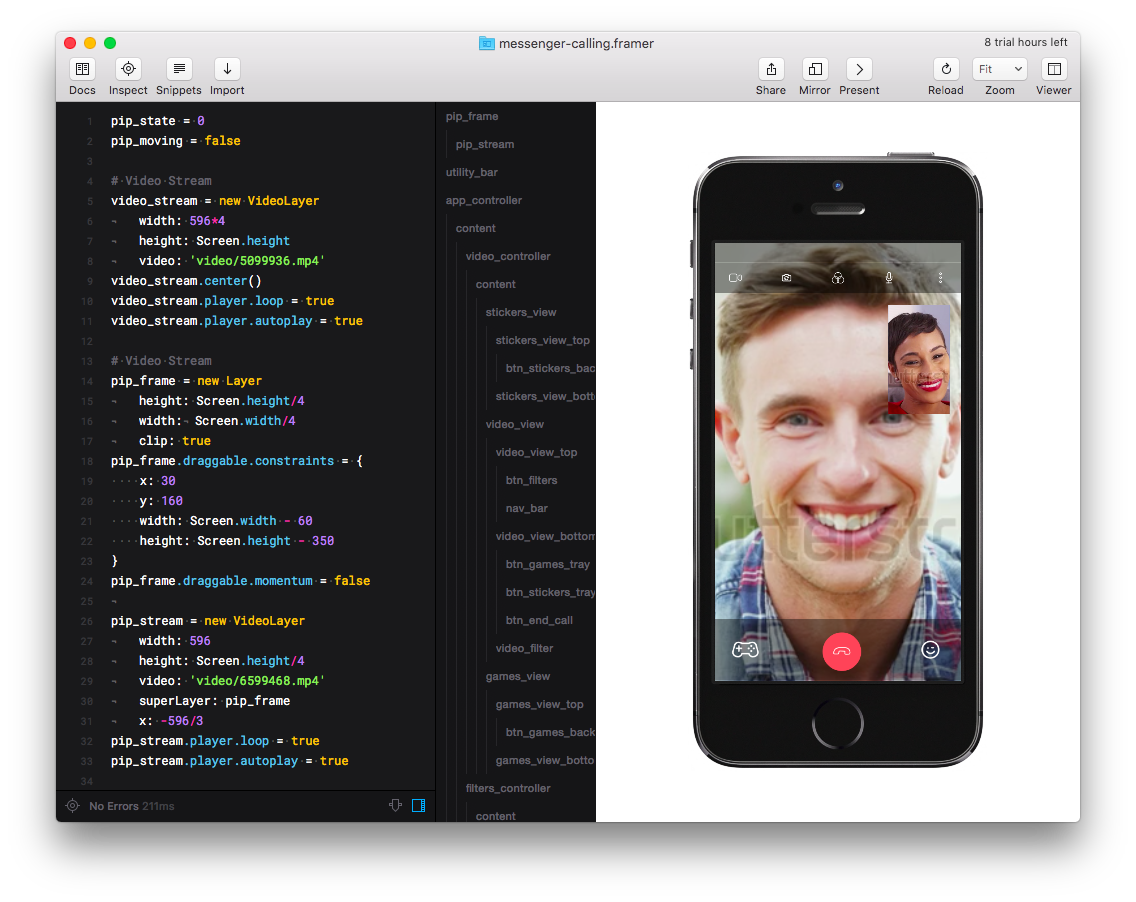Start Present mode
The width and height of the screenshot is (1136, 902).
[859, 69]
